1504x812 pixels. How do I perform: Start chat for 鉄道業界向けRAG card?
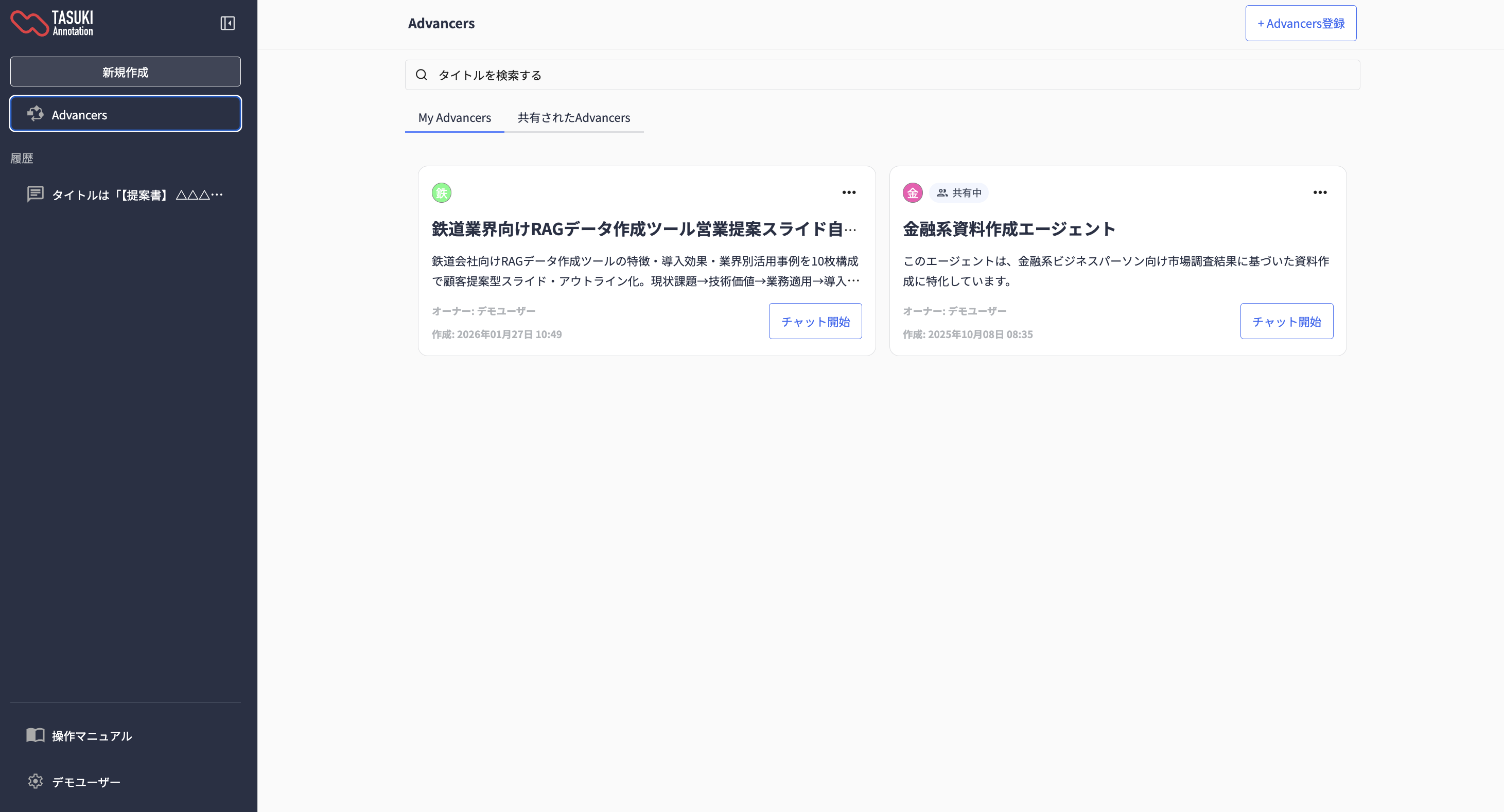[x=815, y=321]
